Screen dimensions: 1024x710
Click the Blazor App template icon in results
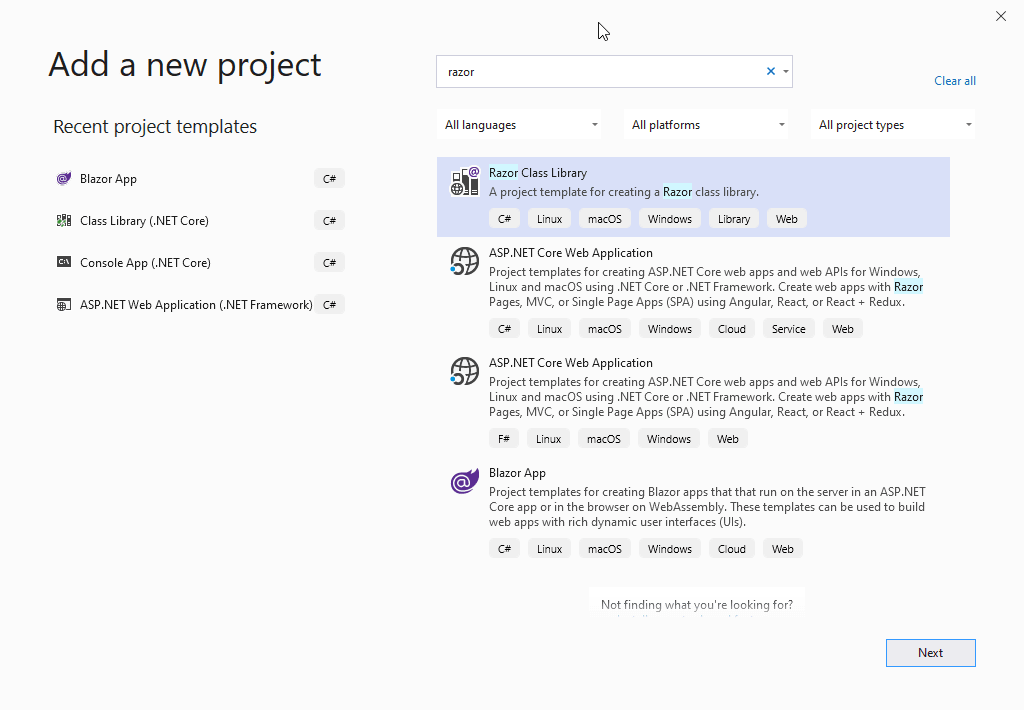click(464, 481)
